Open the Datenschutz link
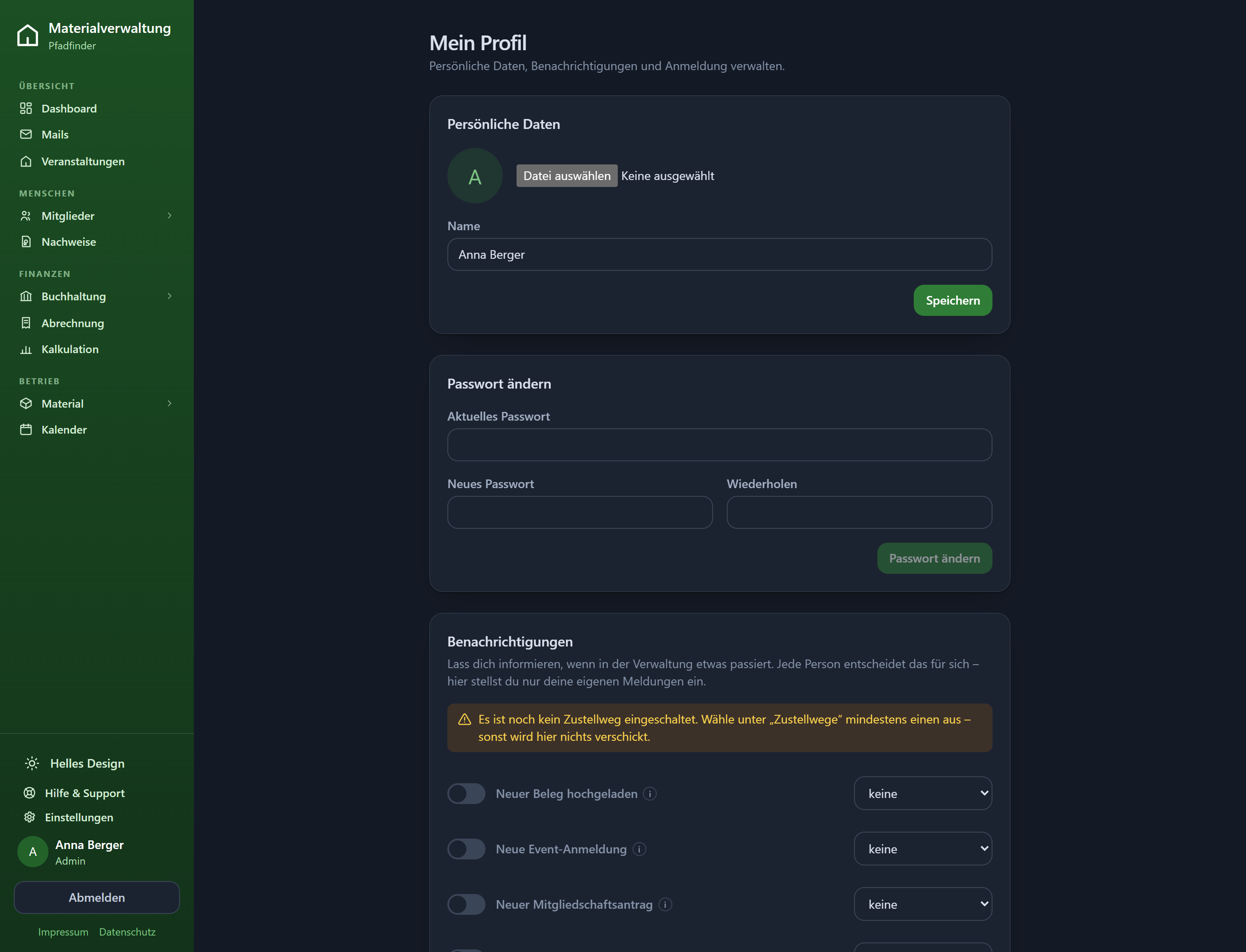1246x952 pixels. tap(127, 932)
